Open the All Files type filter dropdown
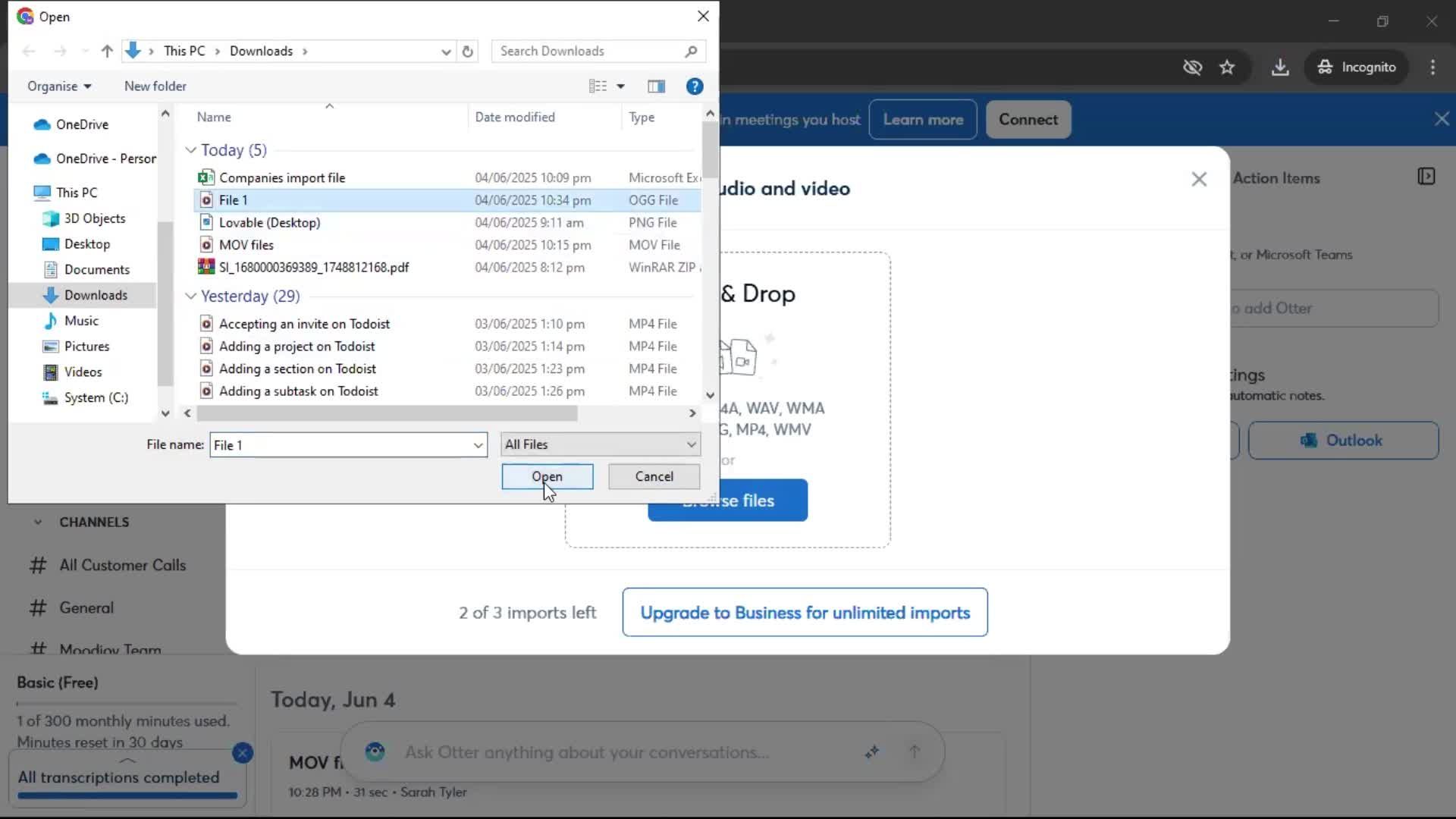This screenshot has width=1456, height=819. (x=601, y=444)
